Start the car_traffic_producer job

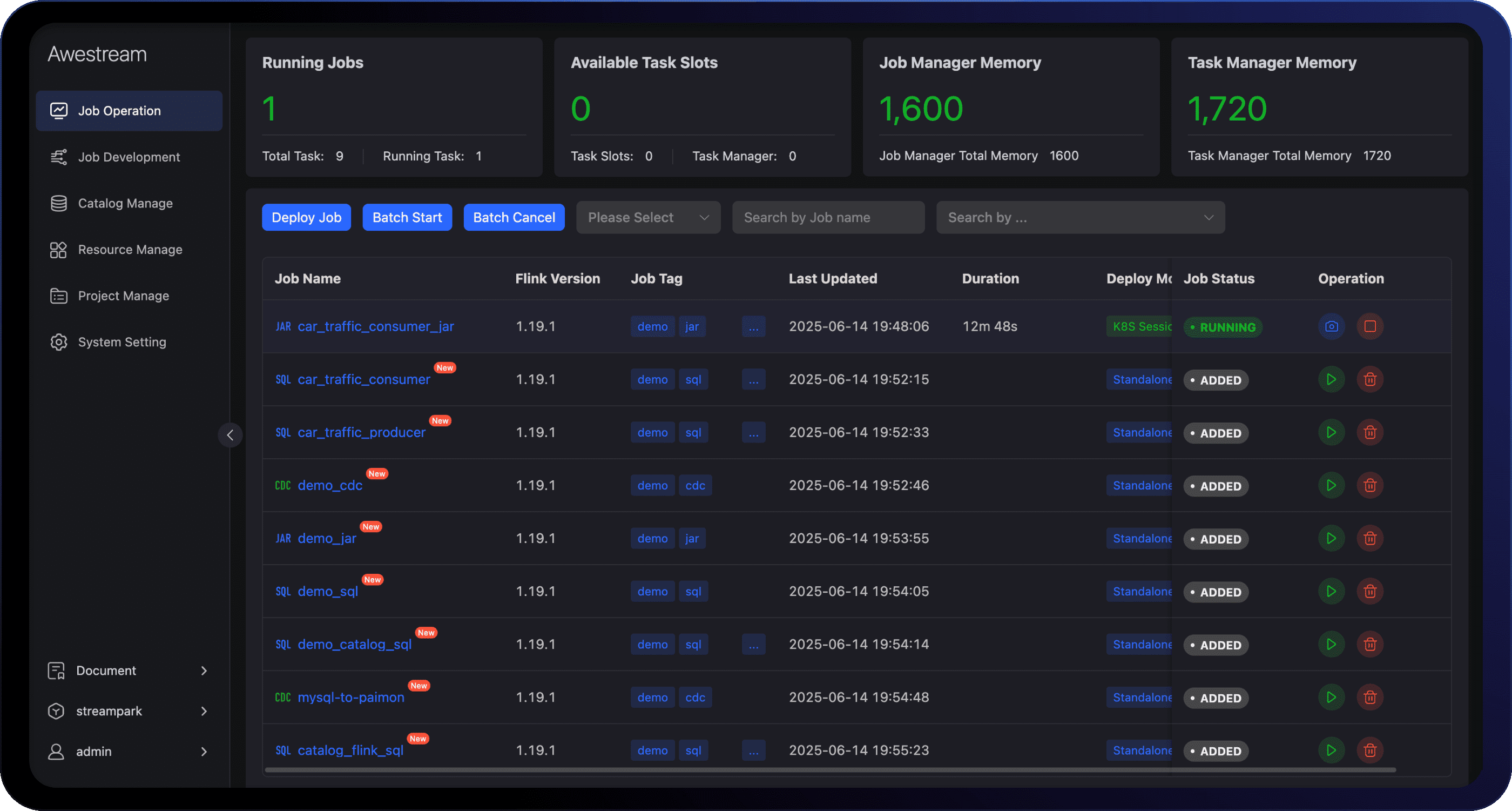click(1331, 432)
